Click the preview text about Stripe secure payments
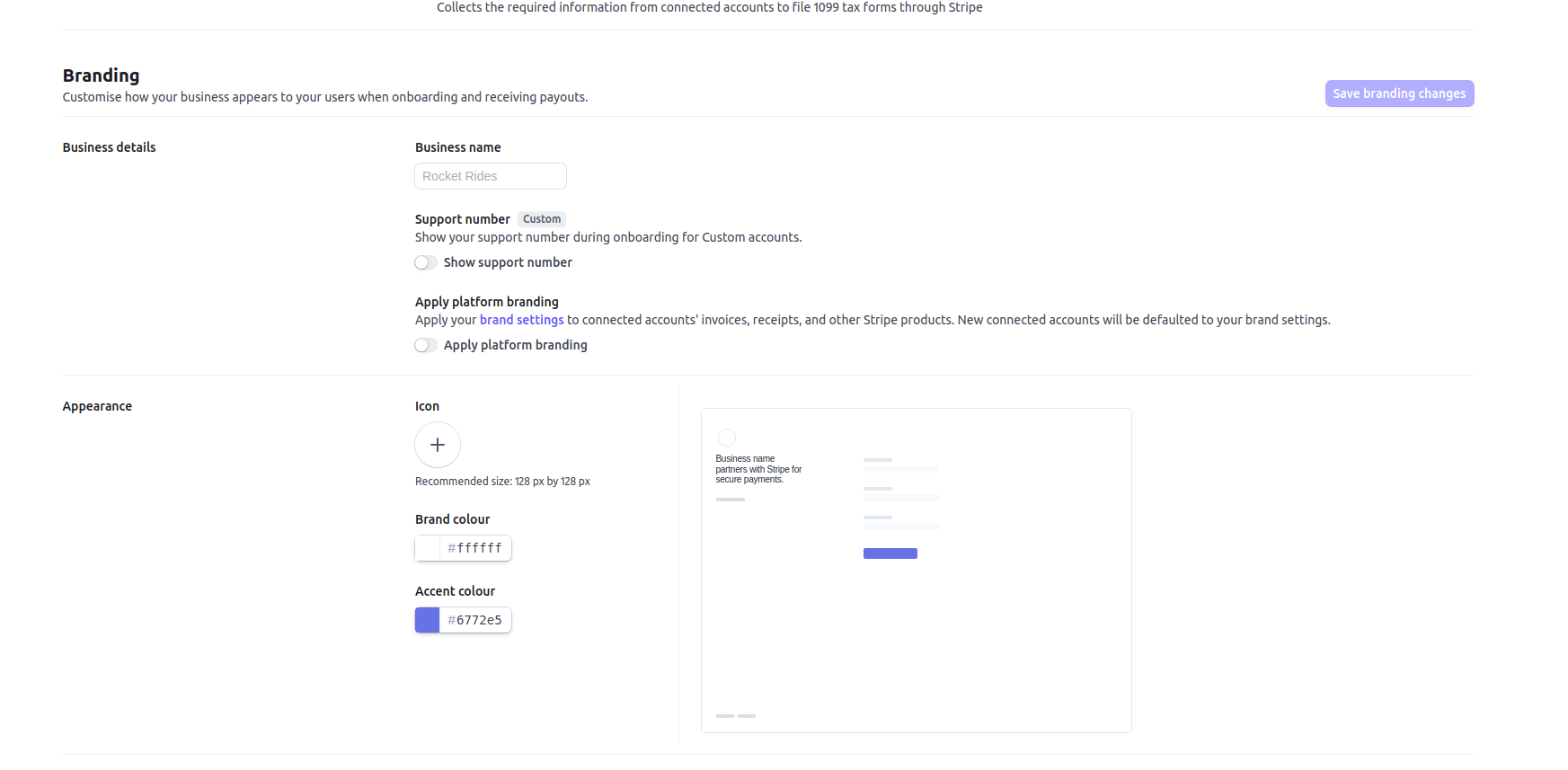Image resolution: width=1568 pixels, height=770 pixels. click(x=758, y=469)
